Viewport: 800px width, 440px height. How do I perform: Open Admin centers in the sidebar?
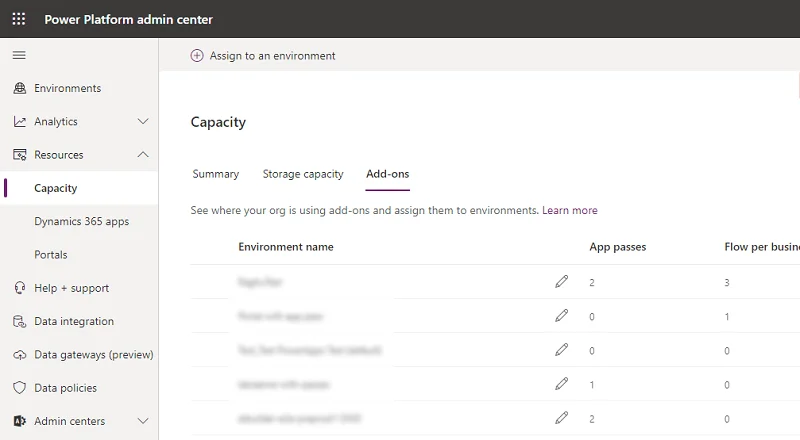click(x=69, y=421)
